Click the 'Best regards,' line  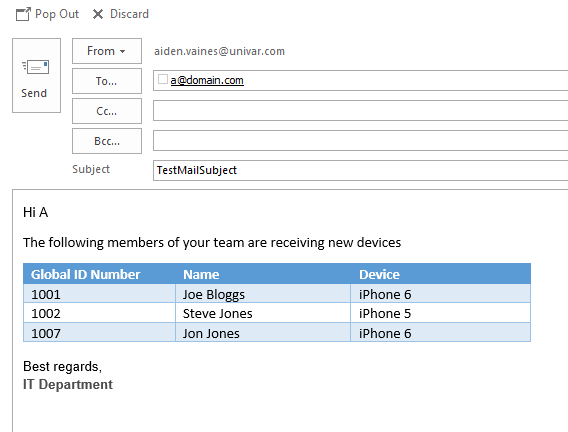(x=62, y=367)
